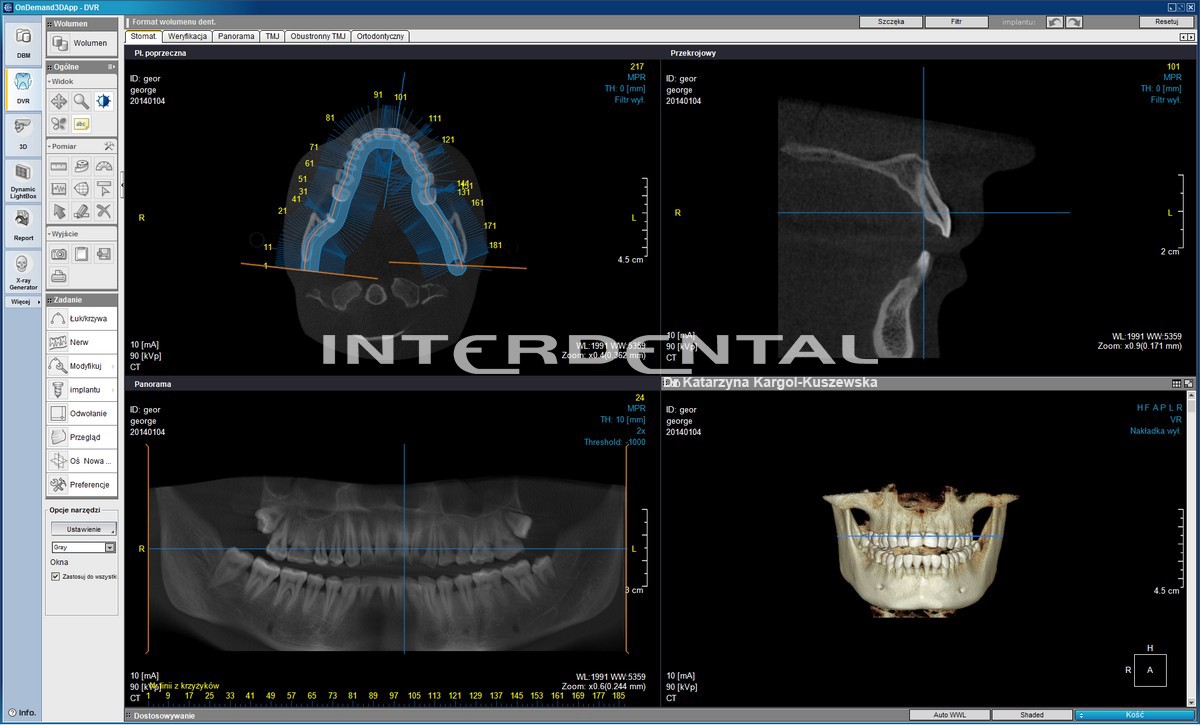Switch to the Panorama tab
Screen dimensions: 1200x725
(x=235, y=36)
